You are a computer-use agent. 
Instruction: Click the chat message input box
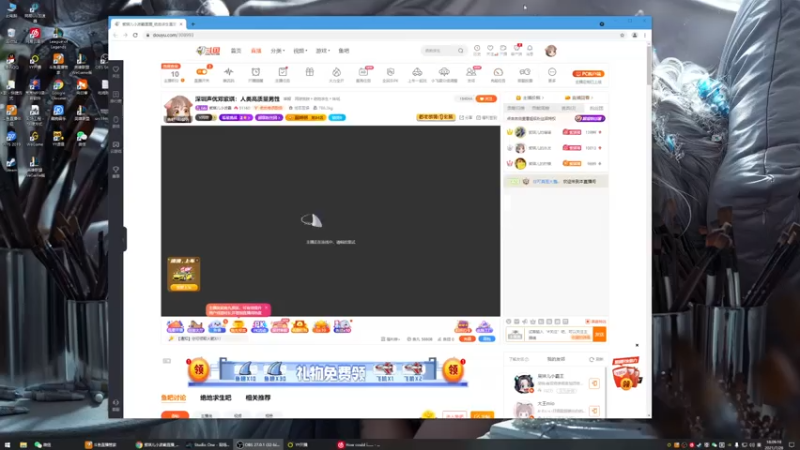[559, 334]
